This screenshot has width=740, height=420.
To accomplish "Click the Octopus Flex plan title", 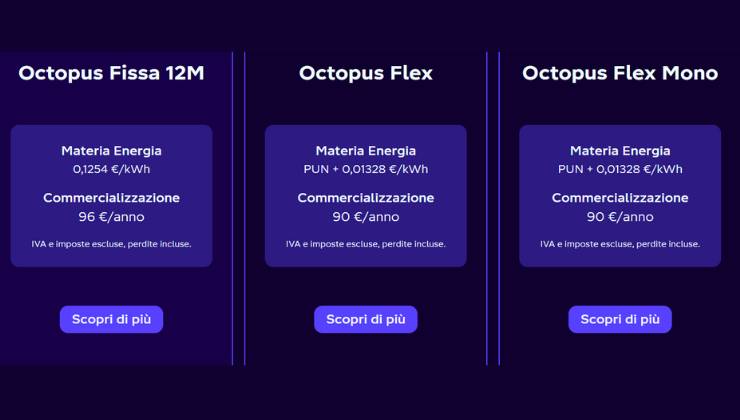I will coord(366,73).
